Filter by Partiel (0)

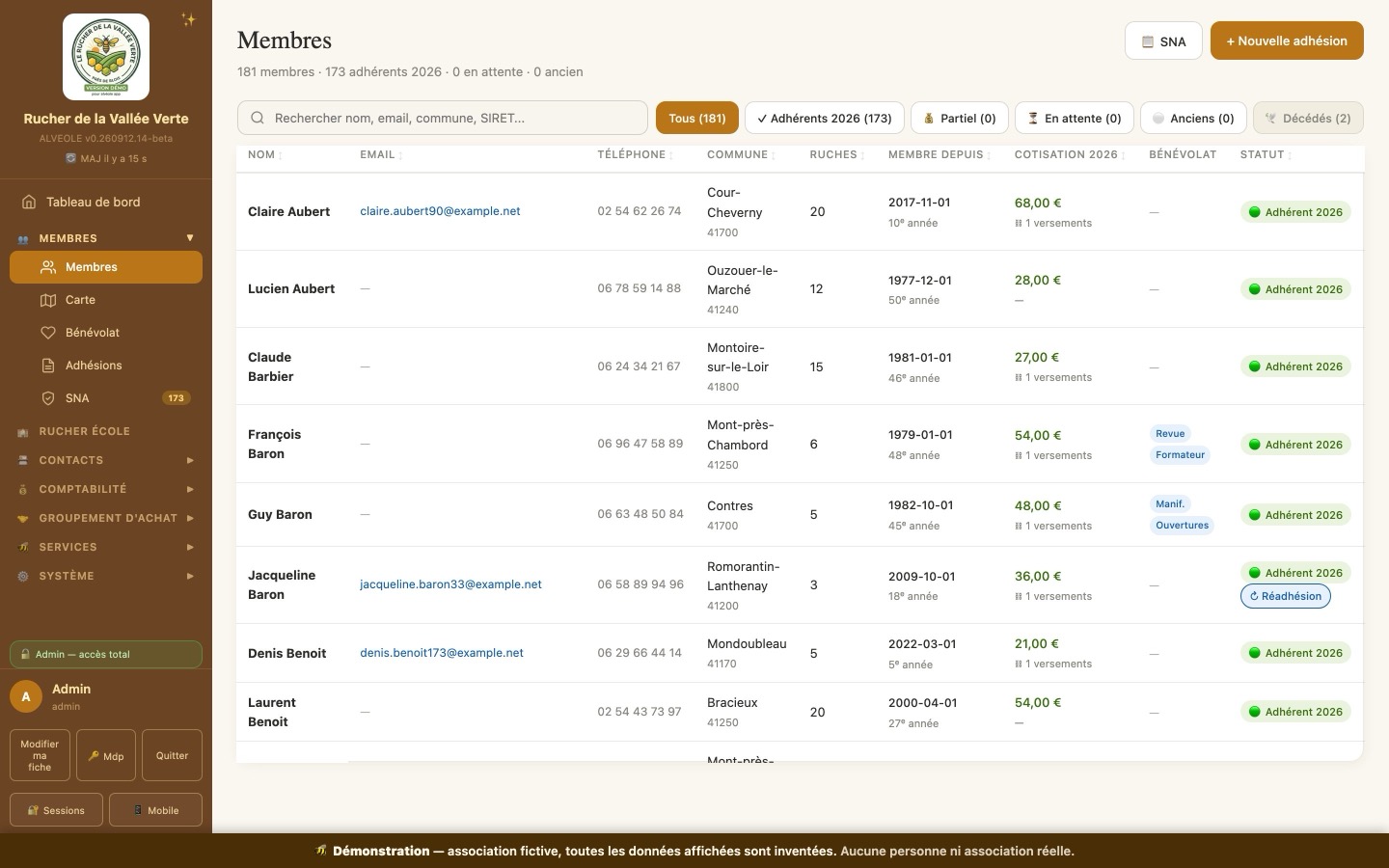pos(959,118)
